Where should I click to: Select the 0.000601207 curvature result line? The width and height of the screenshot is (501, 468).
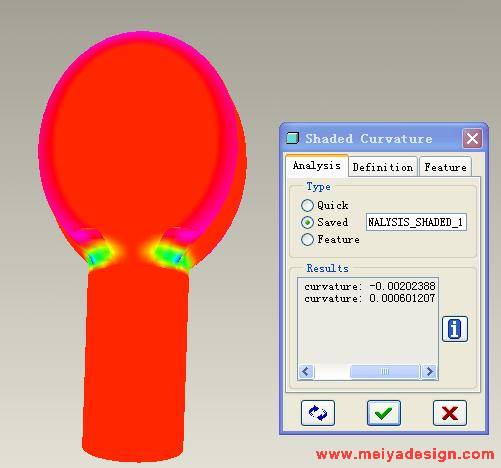click(x=369, y=298)
